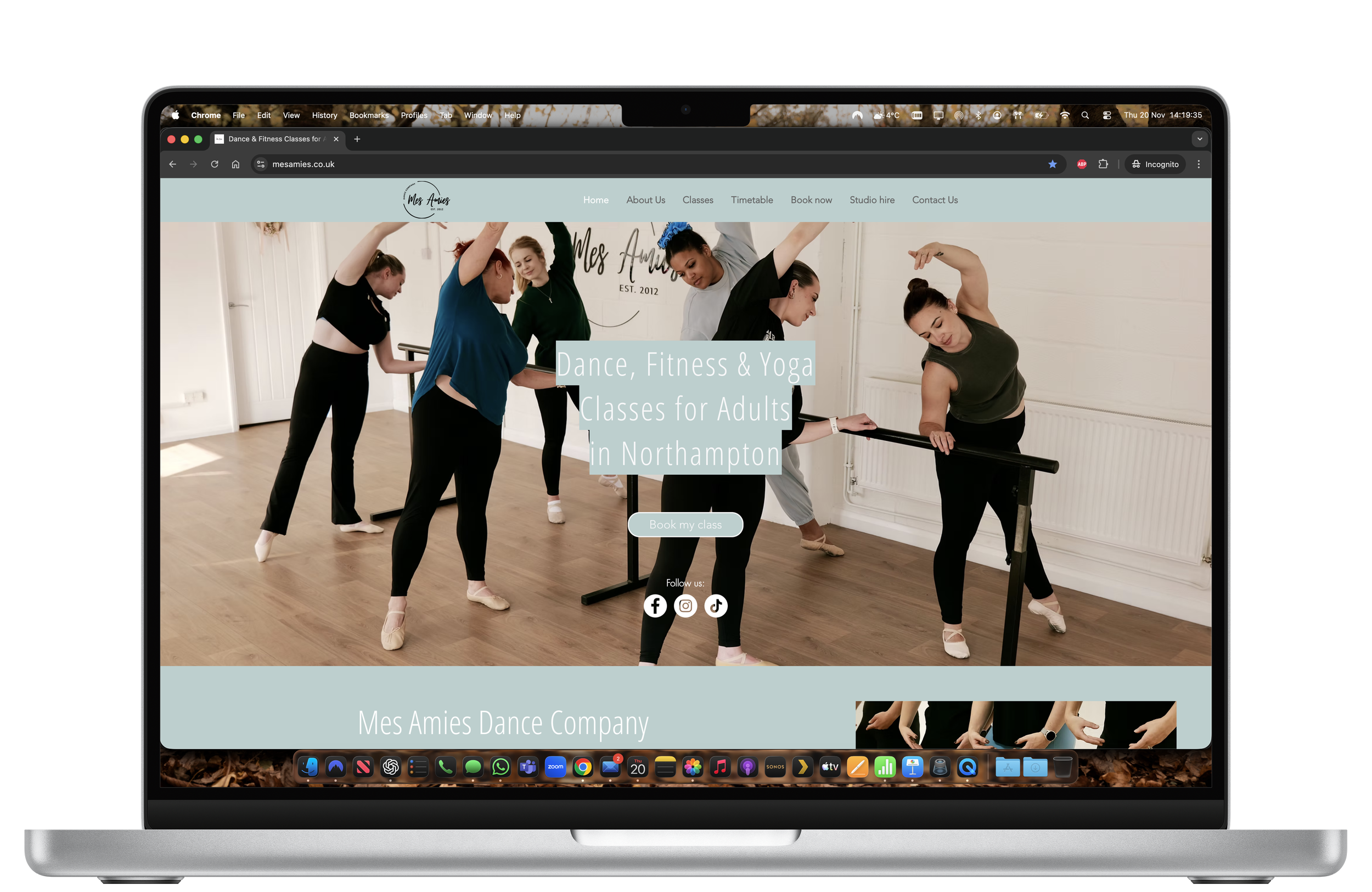Open a new tab with plus icon

[357, 139]
